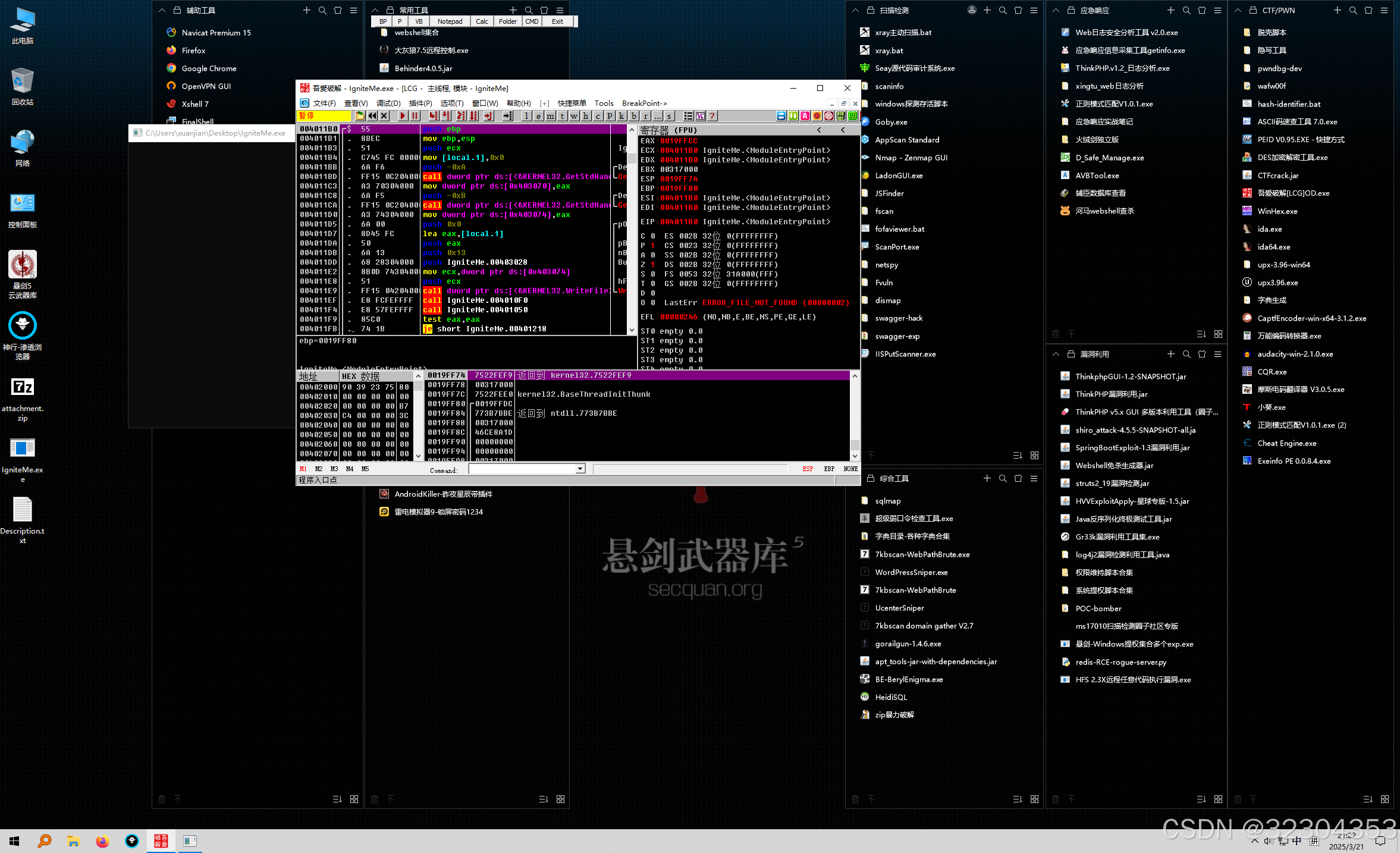Click the CMD quick launch button
The width and height of the screenshot is (1400, 853).
click(x=532, y=21)
